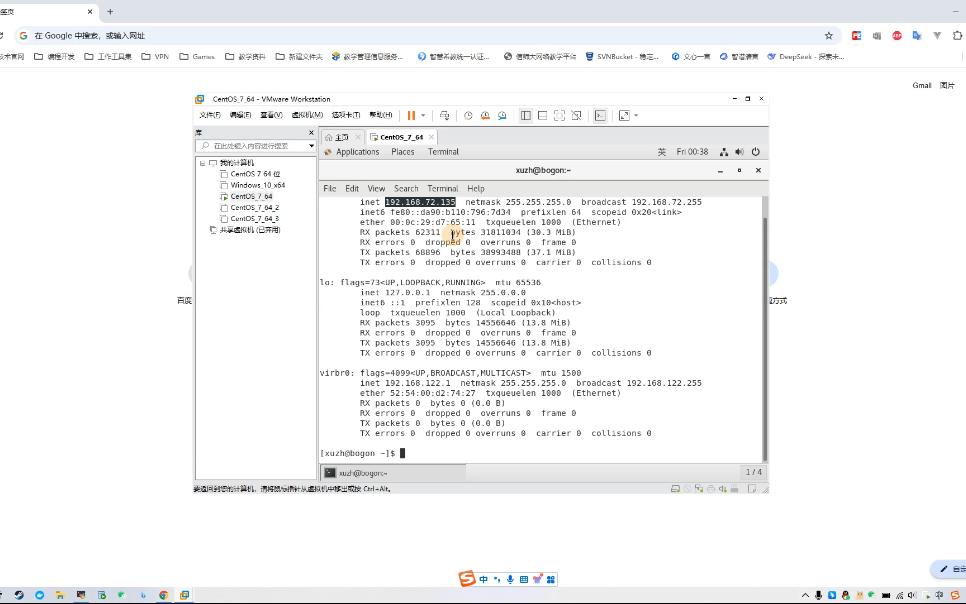966x604 pixels.
Task: Open the snapshot manager
Action: coord(502,115)
